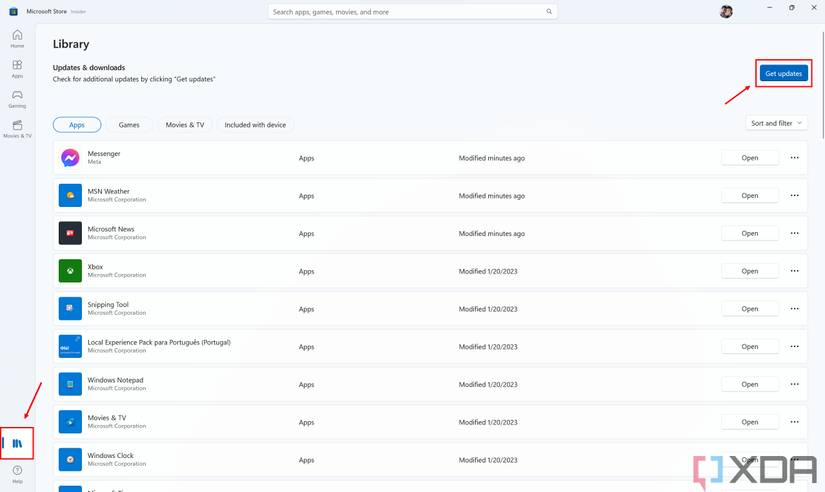Switch to Included with device tab

255,125
